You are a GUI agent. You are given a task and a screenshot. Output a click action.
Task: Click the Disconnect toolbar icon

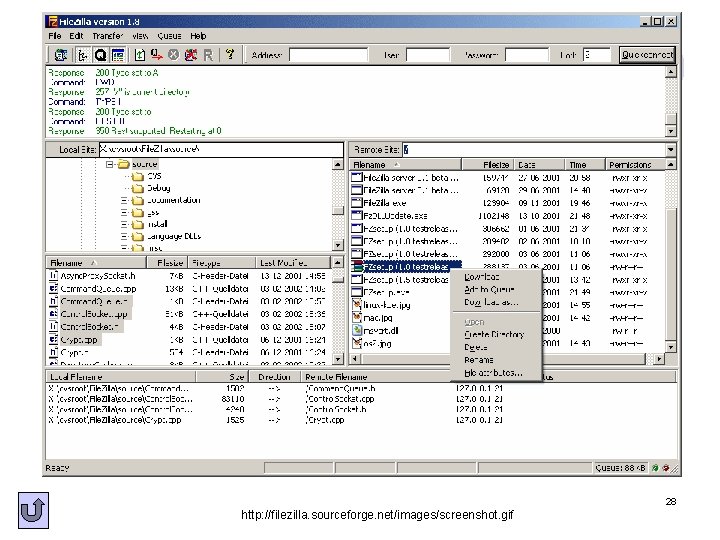coord(191,55)
